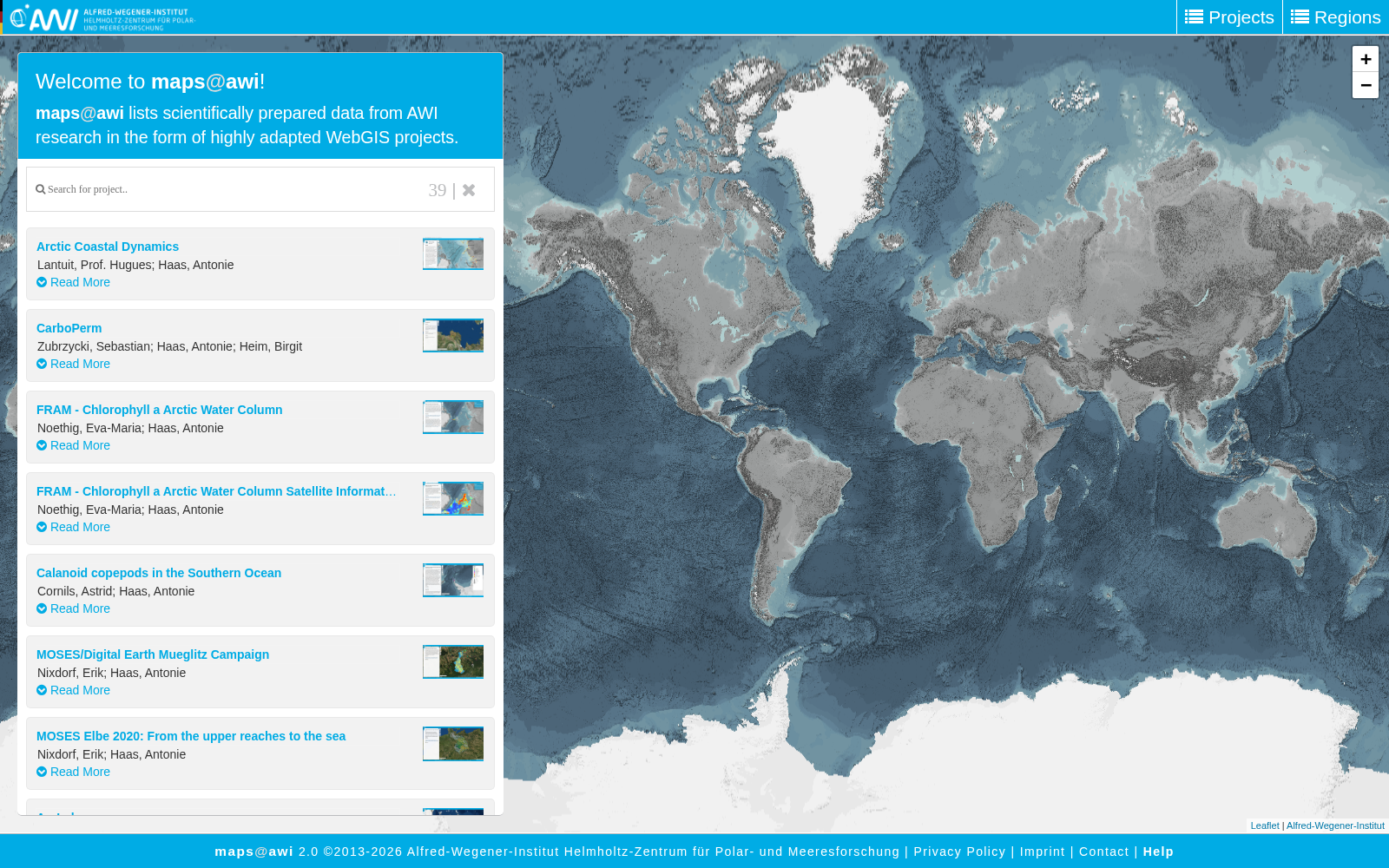
Task: Open MOSES/Digital Earth Mueglitz Campaign
Action: (x=153, y=654)
